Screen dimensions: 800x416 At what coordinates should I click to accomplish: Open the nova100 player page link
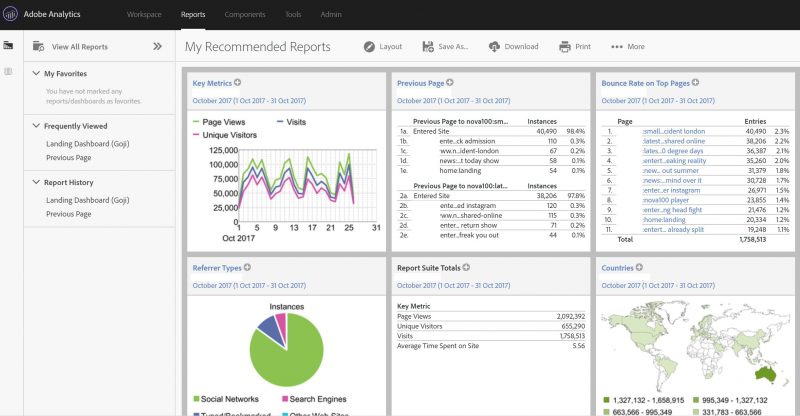click(666, 200)
